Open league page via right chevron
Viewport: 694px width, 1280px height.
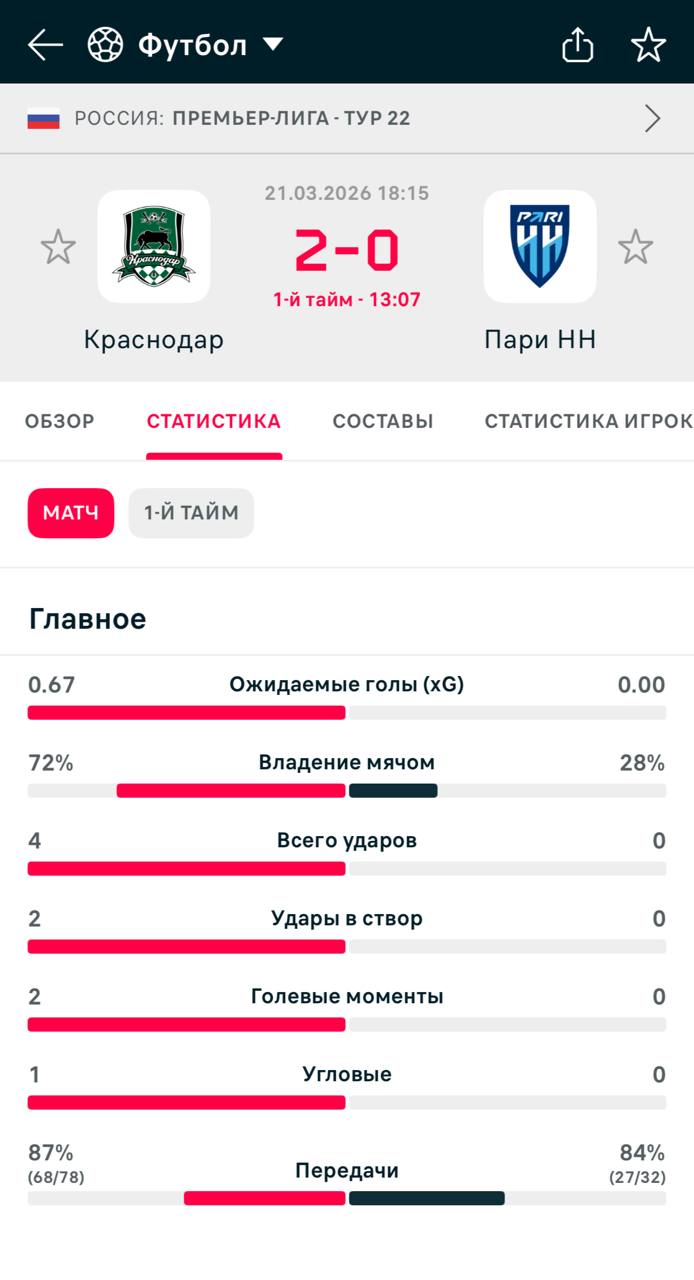pos(653,119)
